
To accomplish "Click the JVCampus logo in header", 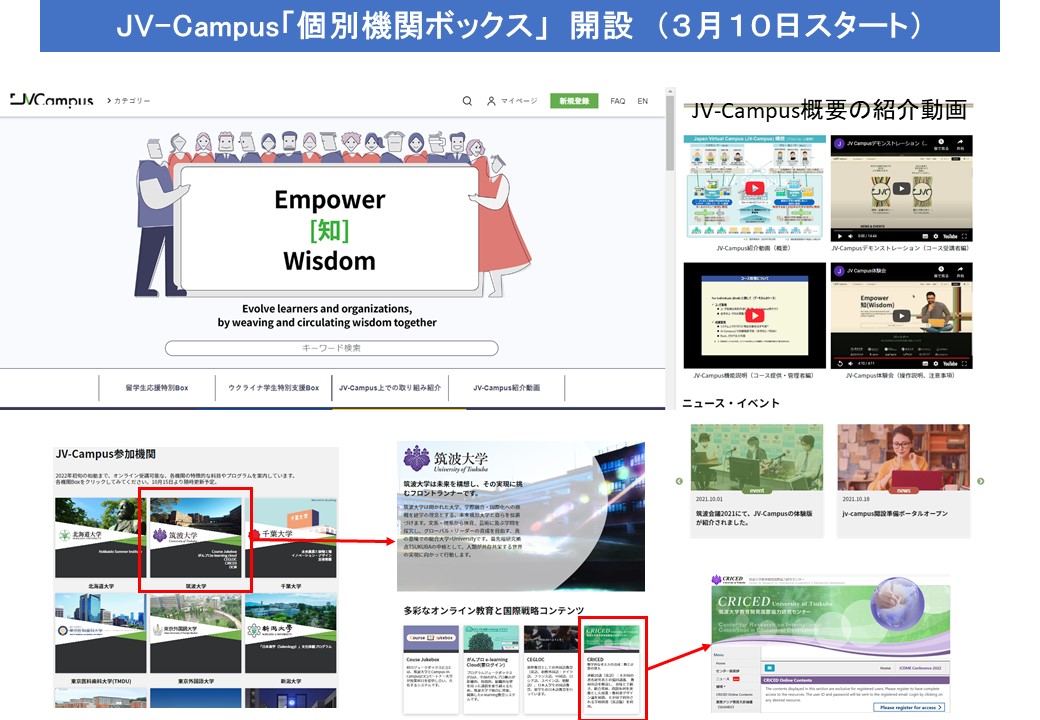I will pos(52,100).
